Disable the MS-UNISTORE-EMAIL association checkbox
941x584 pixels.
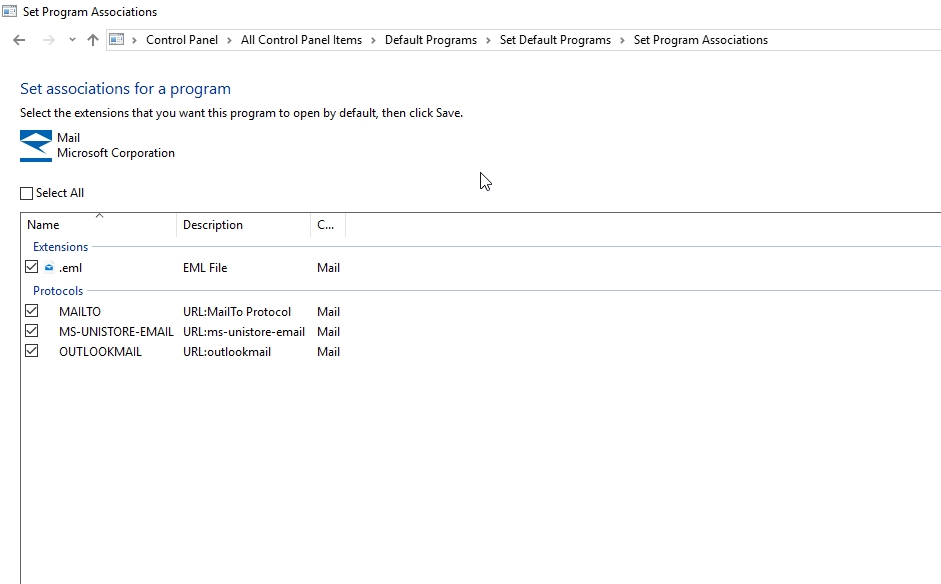(x=32, y=331)
